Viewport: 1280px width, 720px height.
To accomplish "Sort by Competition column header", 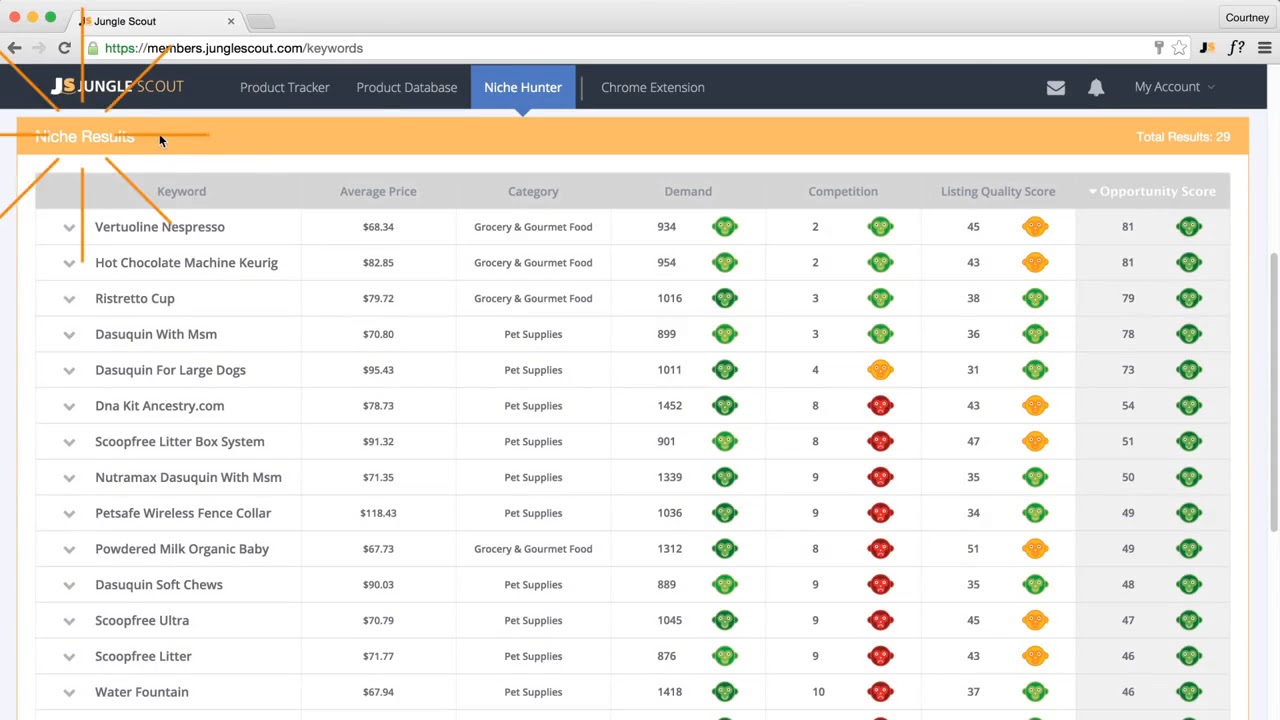I will pyautogui.click(x=843, y=191).
